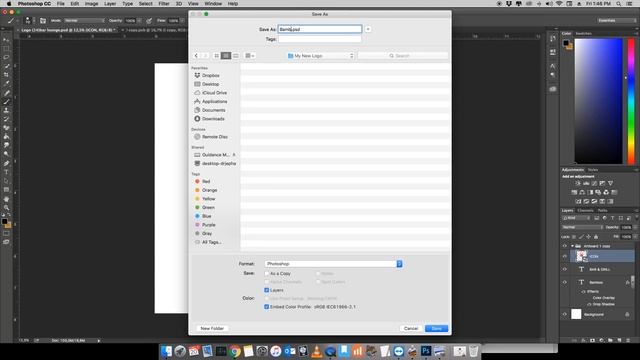Hide the ICON layer
This screenshot has height=360, width=640.
tap(565, 256)
